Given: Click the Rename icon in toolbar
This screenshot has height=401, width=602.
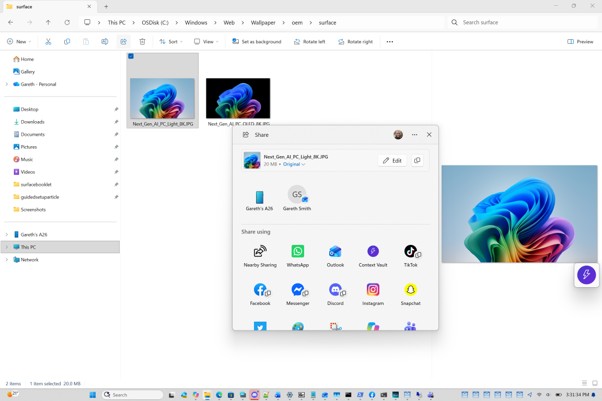Looking at the screenshot, I should tap(104, 41).
